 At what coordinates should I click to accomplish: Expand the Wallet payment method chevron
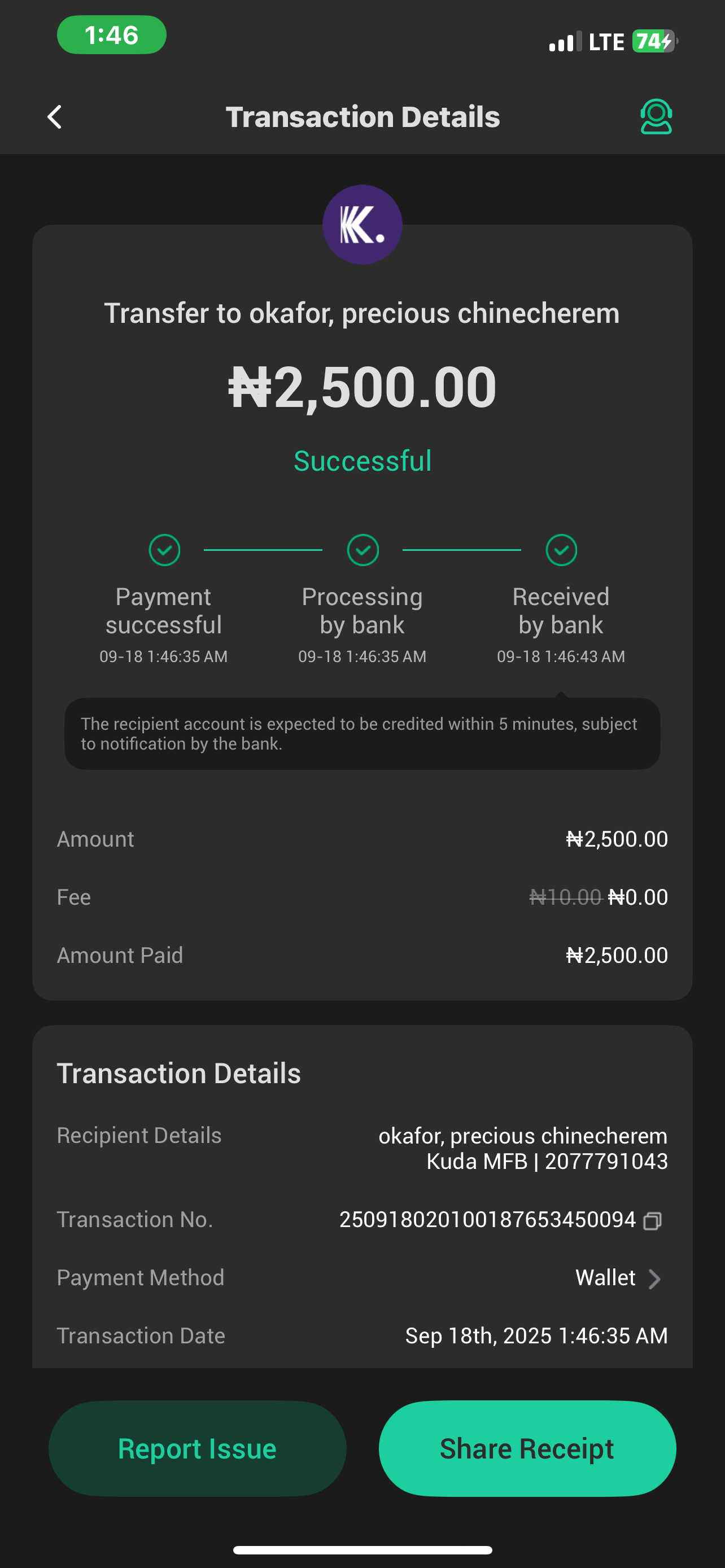(x=654, y=1278)
